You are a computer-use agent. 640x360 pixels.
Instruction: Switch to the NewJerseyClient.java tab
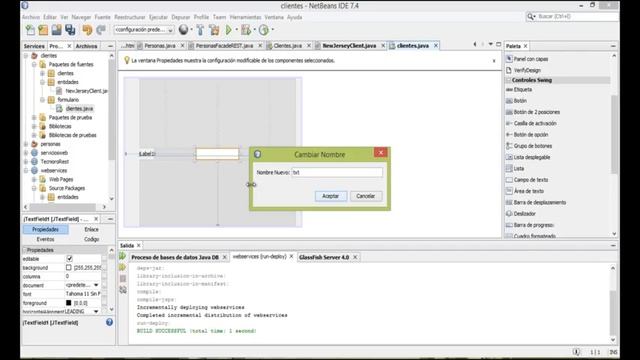[349, 46]
